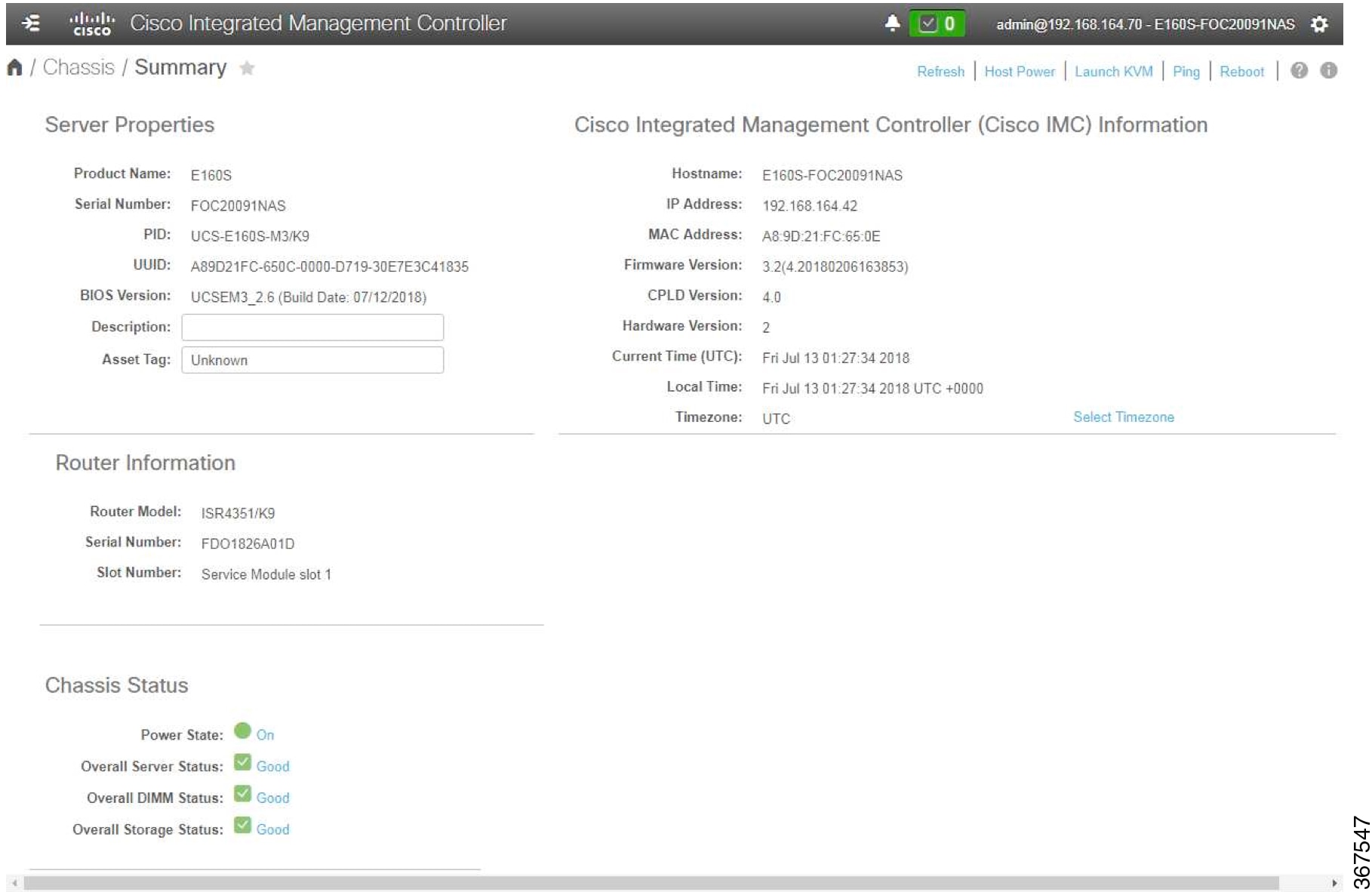The image size is (1372, 892).
Task: Open the help question mark
Action: coord(1299,71)
